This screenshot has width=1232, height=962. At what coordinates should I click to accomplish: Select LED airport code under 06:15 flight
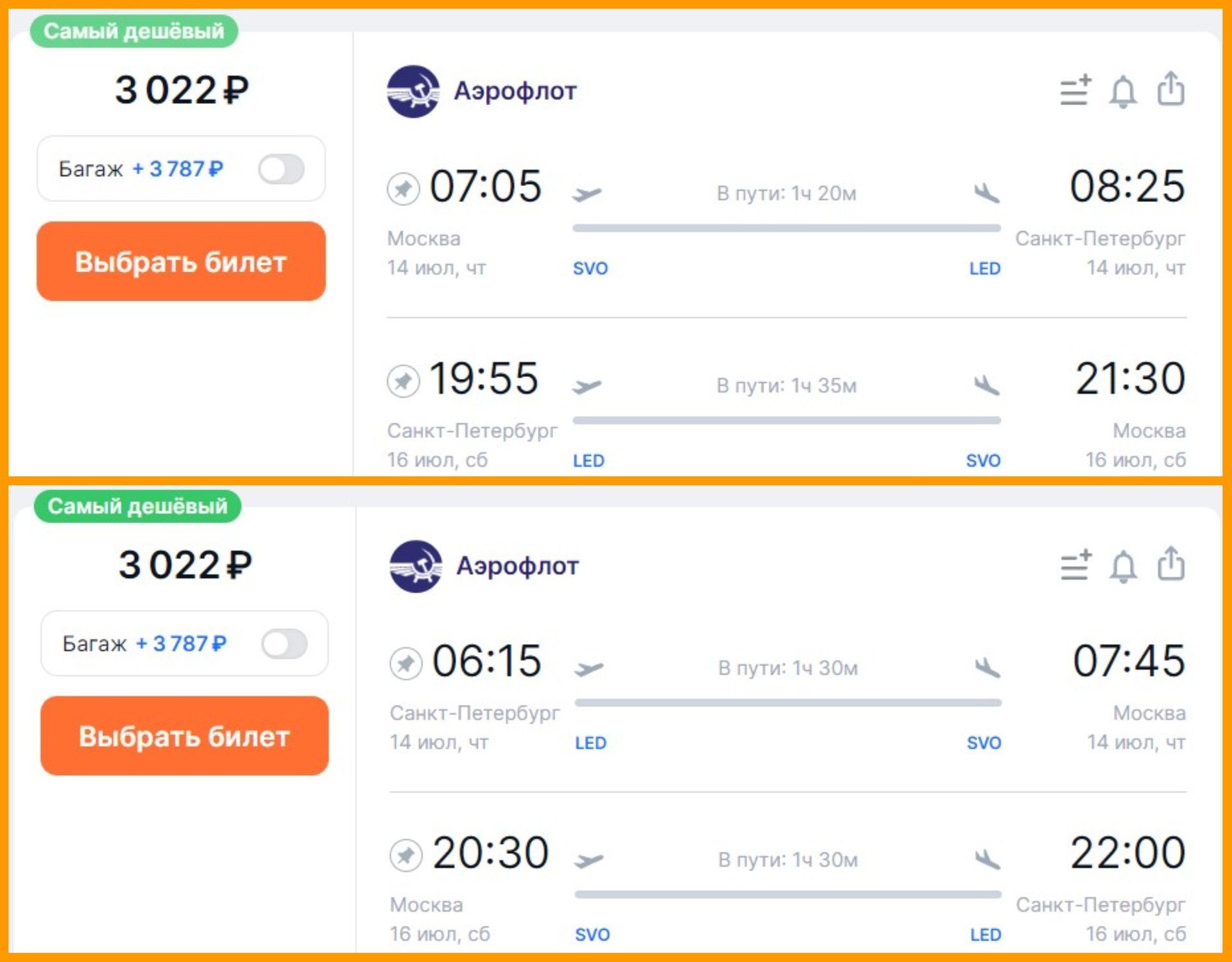pyautogui.click(x=590, y=743)
